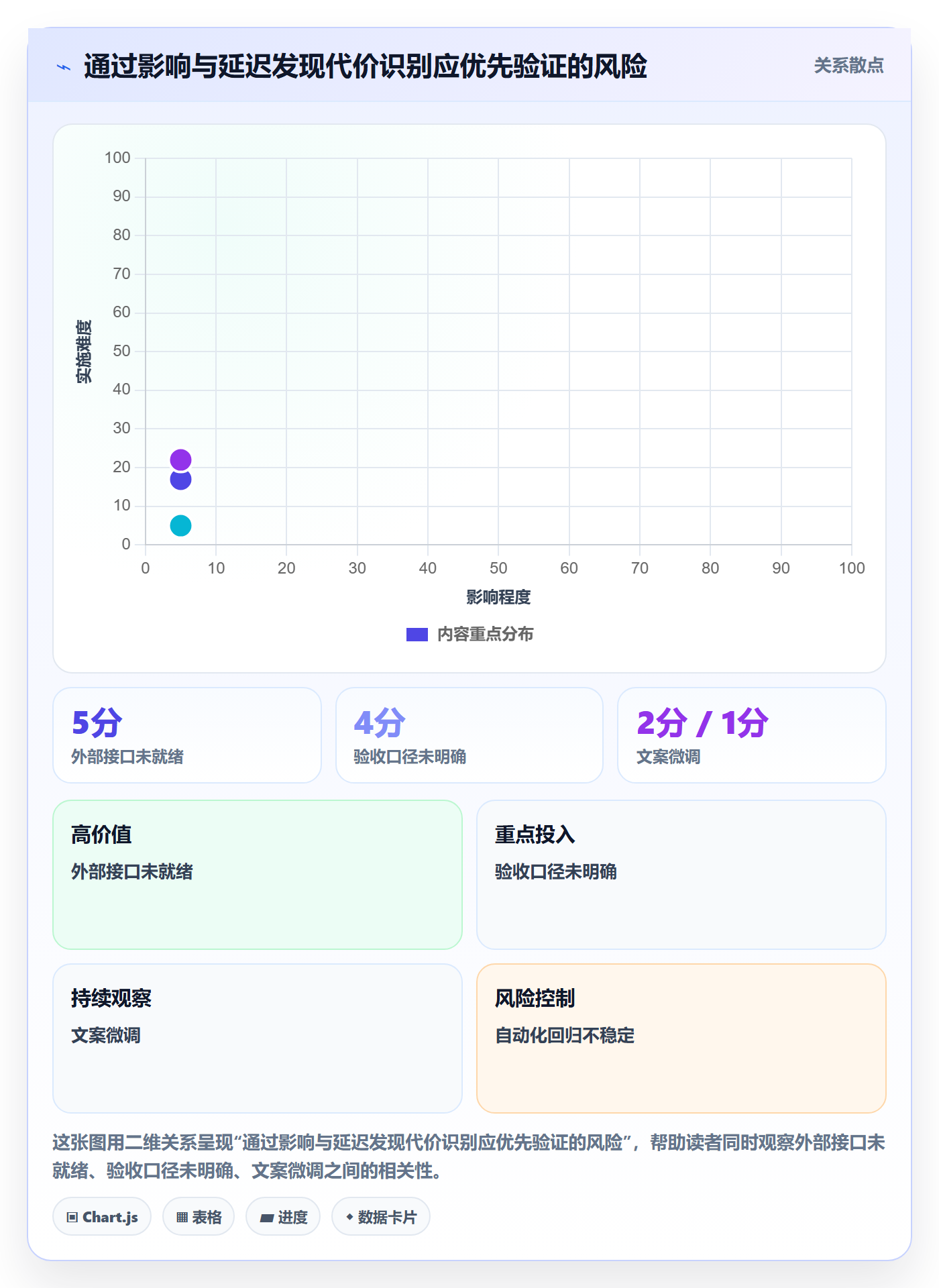Viewport: 939px width, 1288px height.
Task: Toggle the 内容重点分布 legend swatch
Action: point(417,635)
